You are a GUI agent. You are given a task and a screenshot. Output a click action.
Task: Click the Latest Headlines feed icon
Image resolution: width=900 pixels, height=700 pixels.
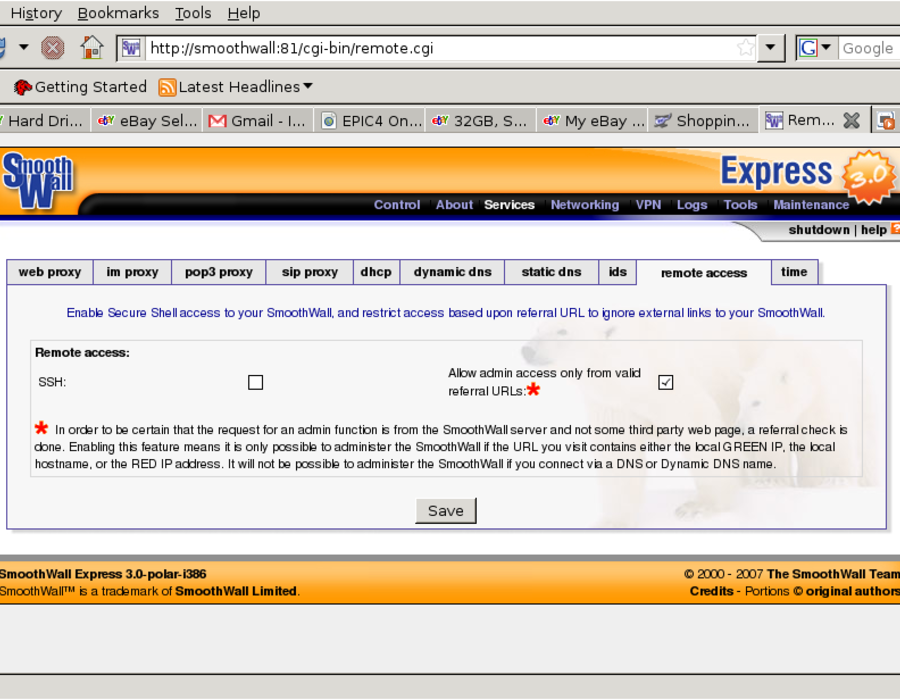166,87
